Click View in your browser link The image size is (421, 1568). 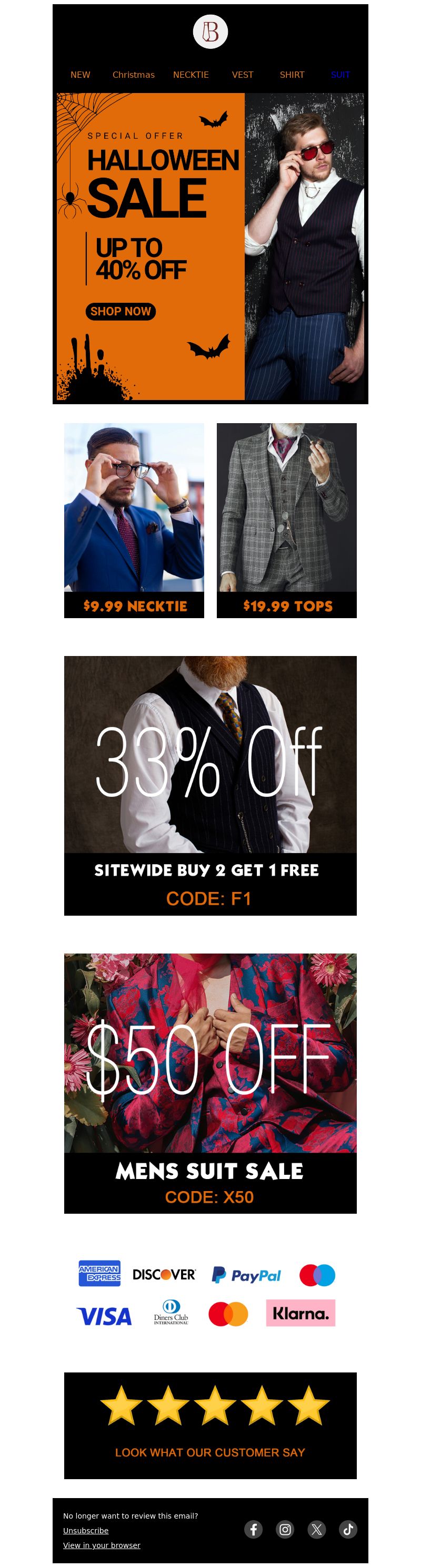tap(102, 1545)
